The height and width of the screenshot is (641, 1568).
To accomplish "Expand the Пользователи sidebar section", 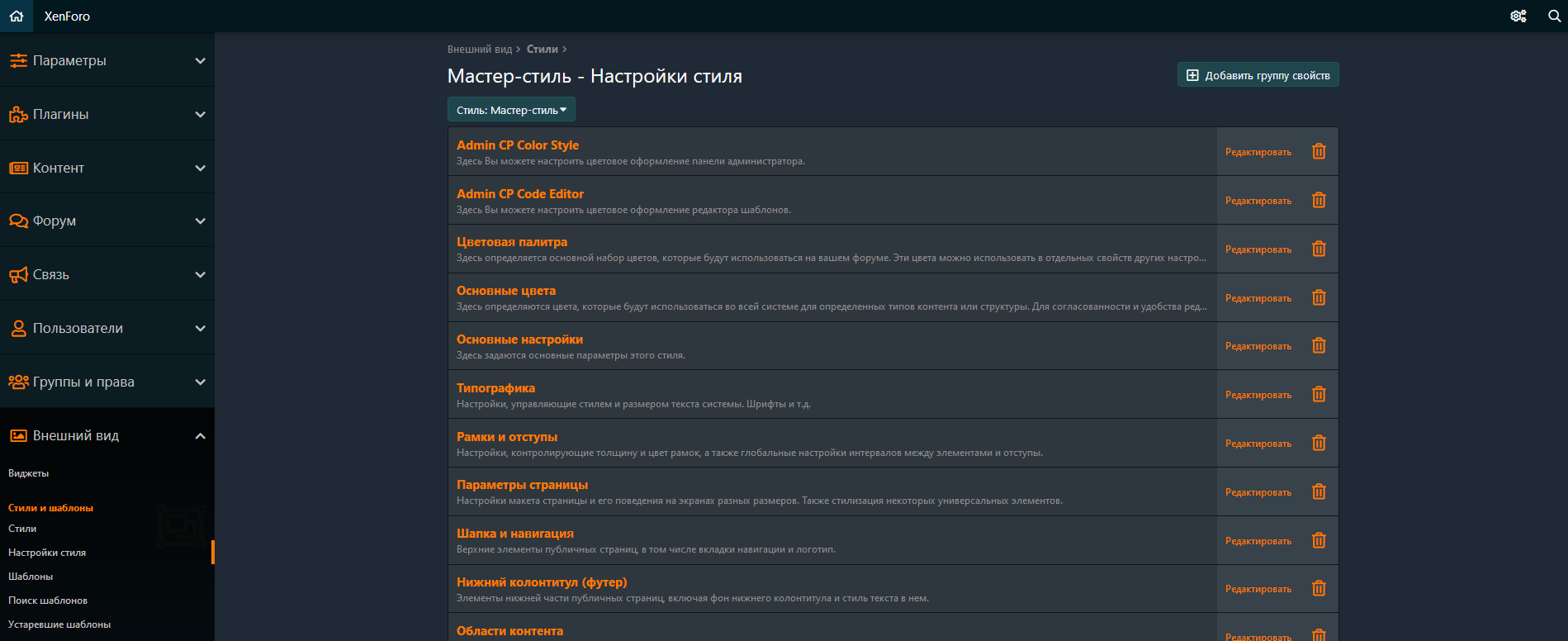I will point(107,328).
